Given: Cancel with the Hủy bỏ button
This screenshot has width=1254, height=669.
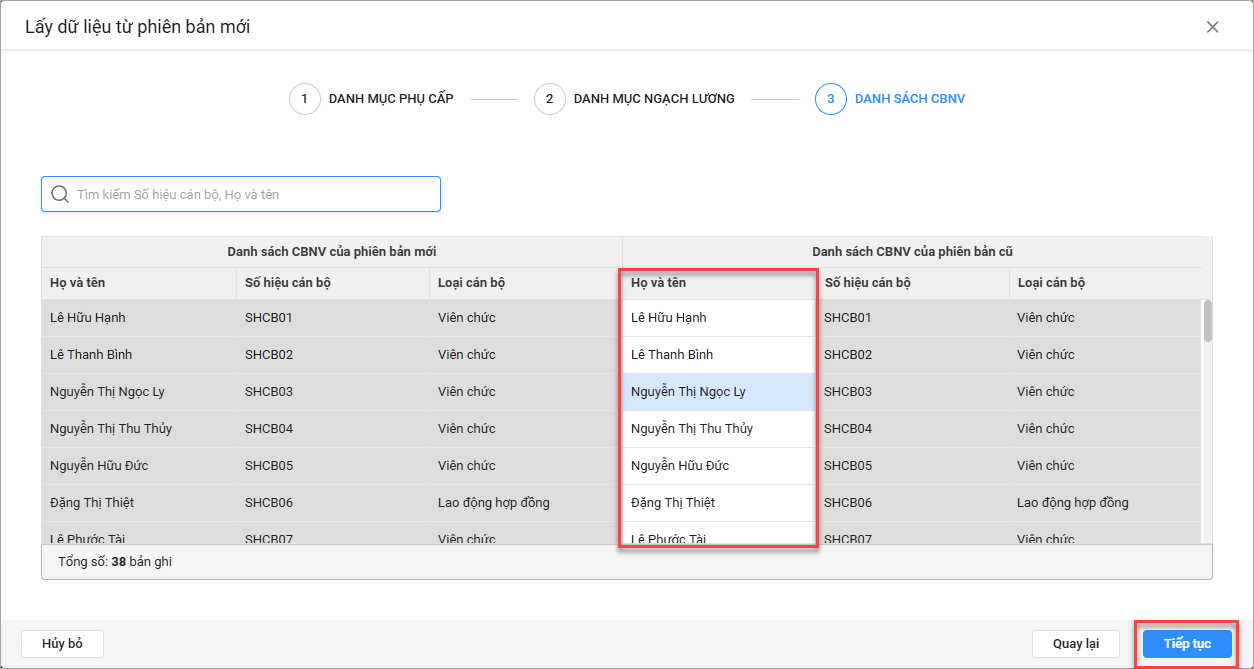Looking at the screenshot, I should (62, 644).
